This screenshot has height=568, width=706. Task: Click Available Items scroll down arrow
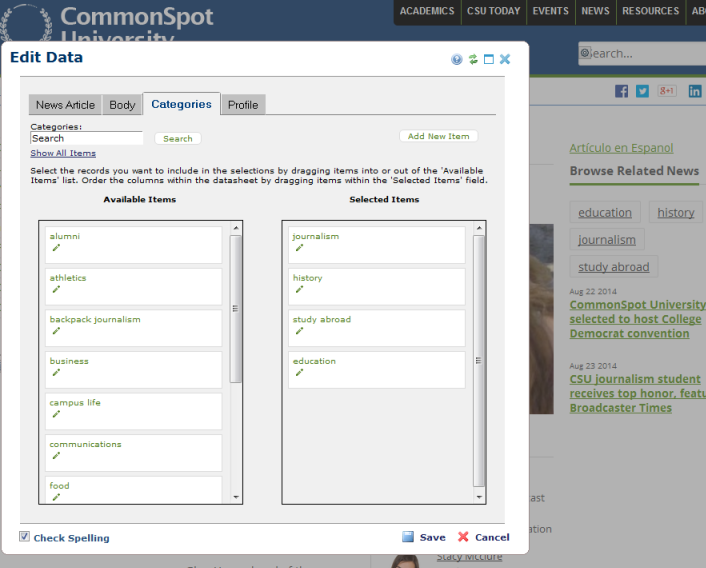click(x=236, y=497)
